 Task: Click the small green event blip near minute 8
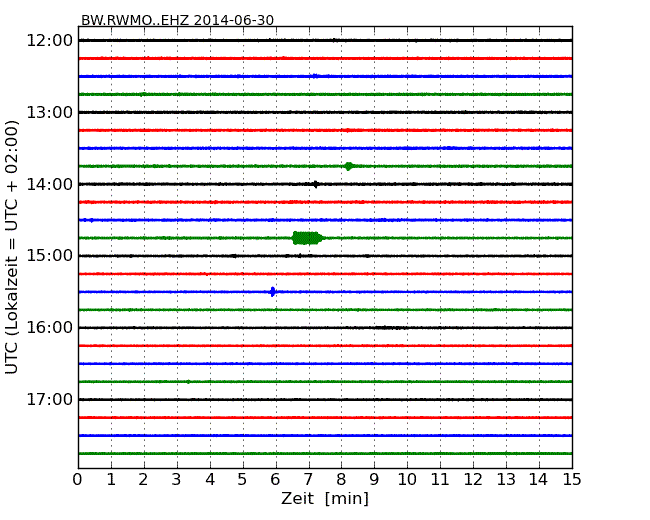[349, 166]
